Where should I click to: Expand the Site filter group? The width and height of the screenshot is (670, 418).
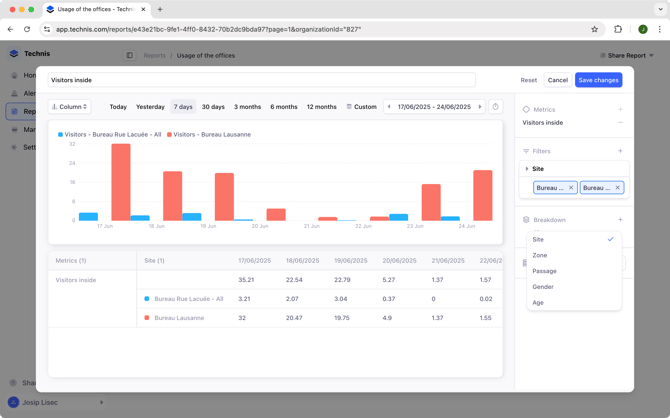pyautogui.click(x=527, y=169)
